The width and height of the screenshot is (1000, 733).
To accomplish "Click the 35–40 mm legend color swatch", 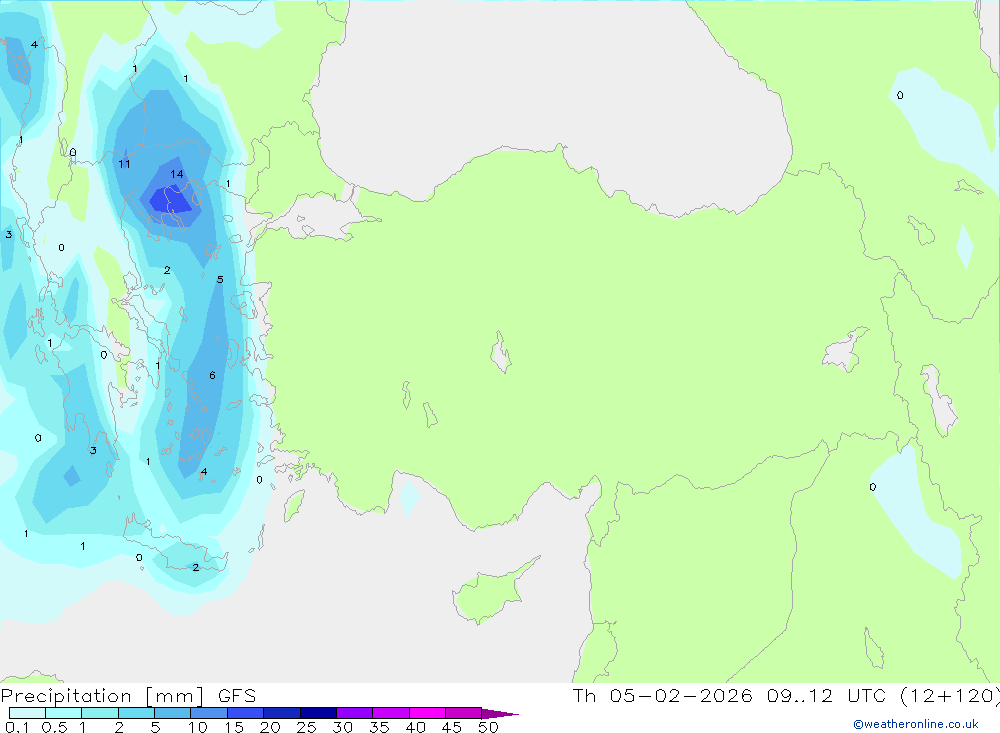I will [x=391, y=713].
